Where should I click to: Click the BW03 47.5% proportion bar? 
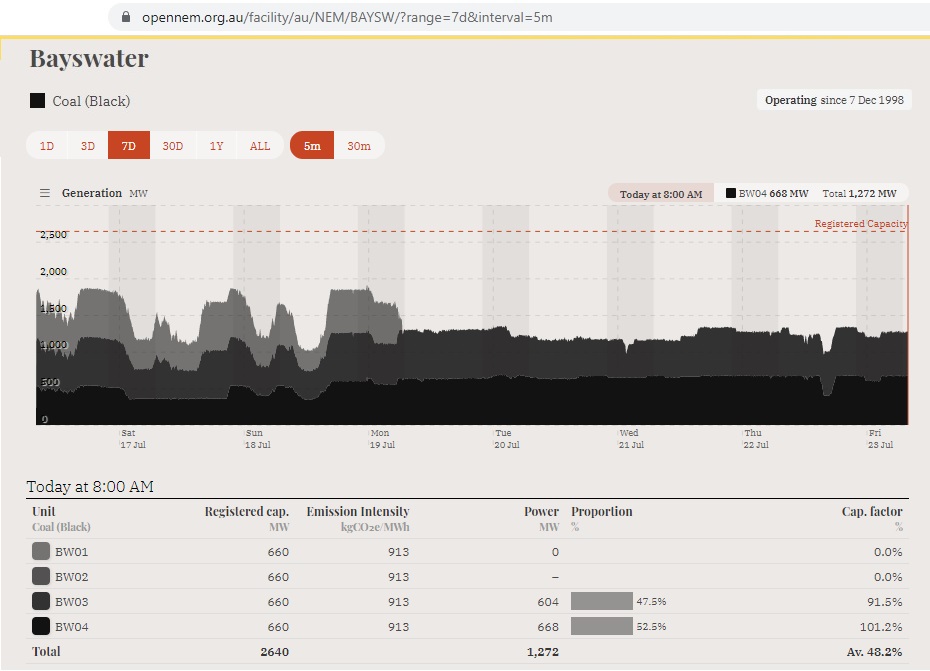tap(601, 601)
